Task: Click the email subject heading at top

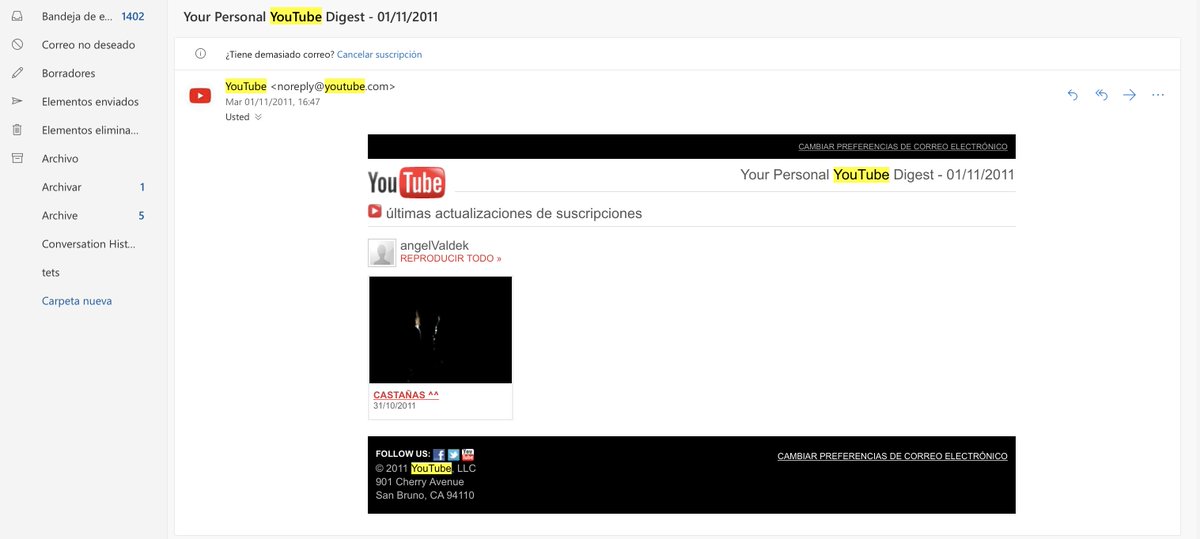Action: (x=310, y=17)
